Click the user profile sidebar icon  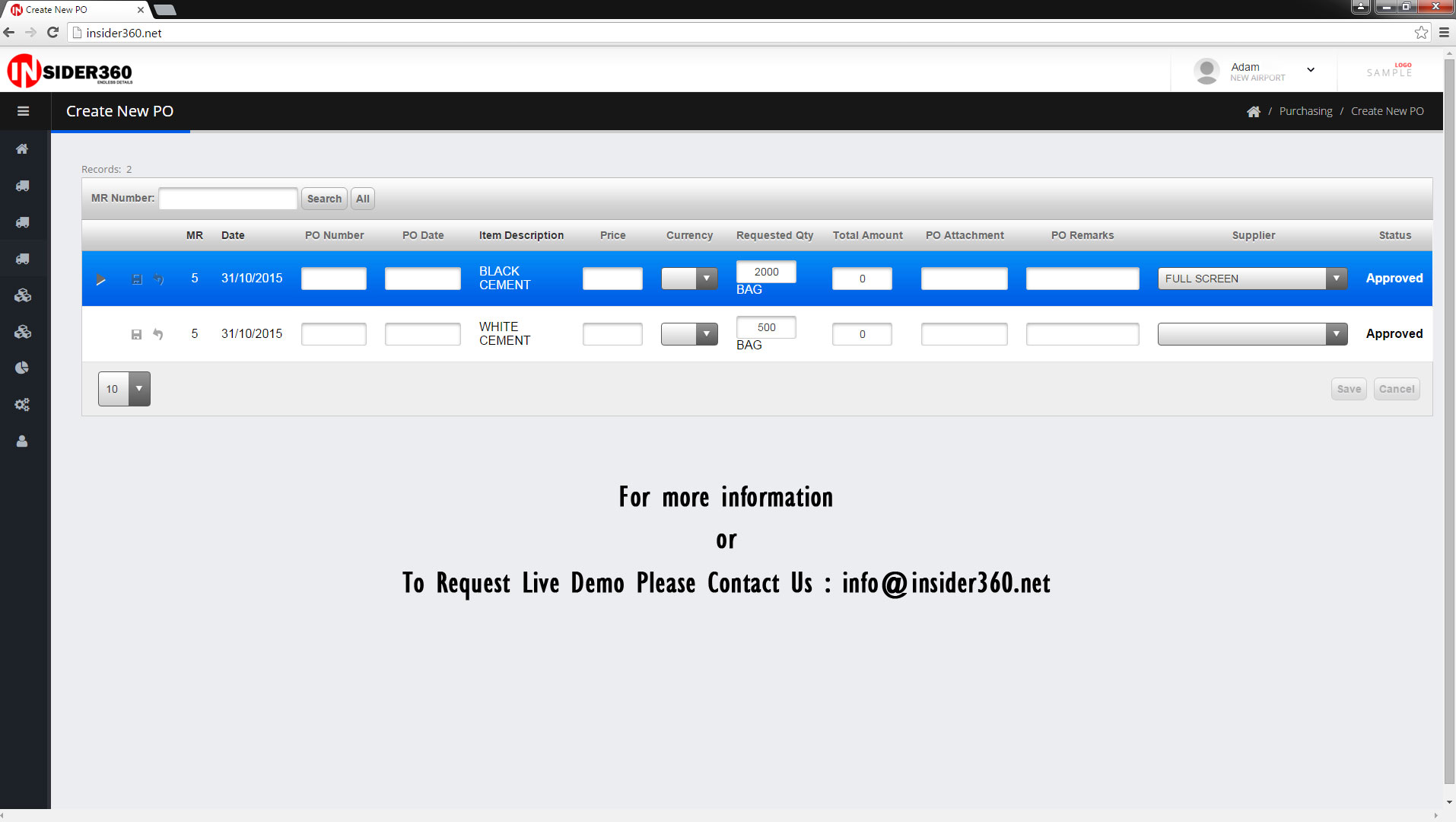click(22, 441)
